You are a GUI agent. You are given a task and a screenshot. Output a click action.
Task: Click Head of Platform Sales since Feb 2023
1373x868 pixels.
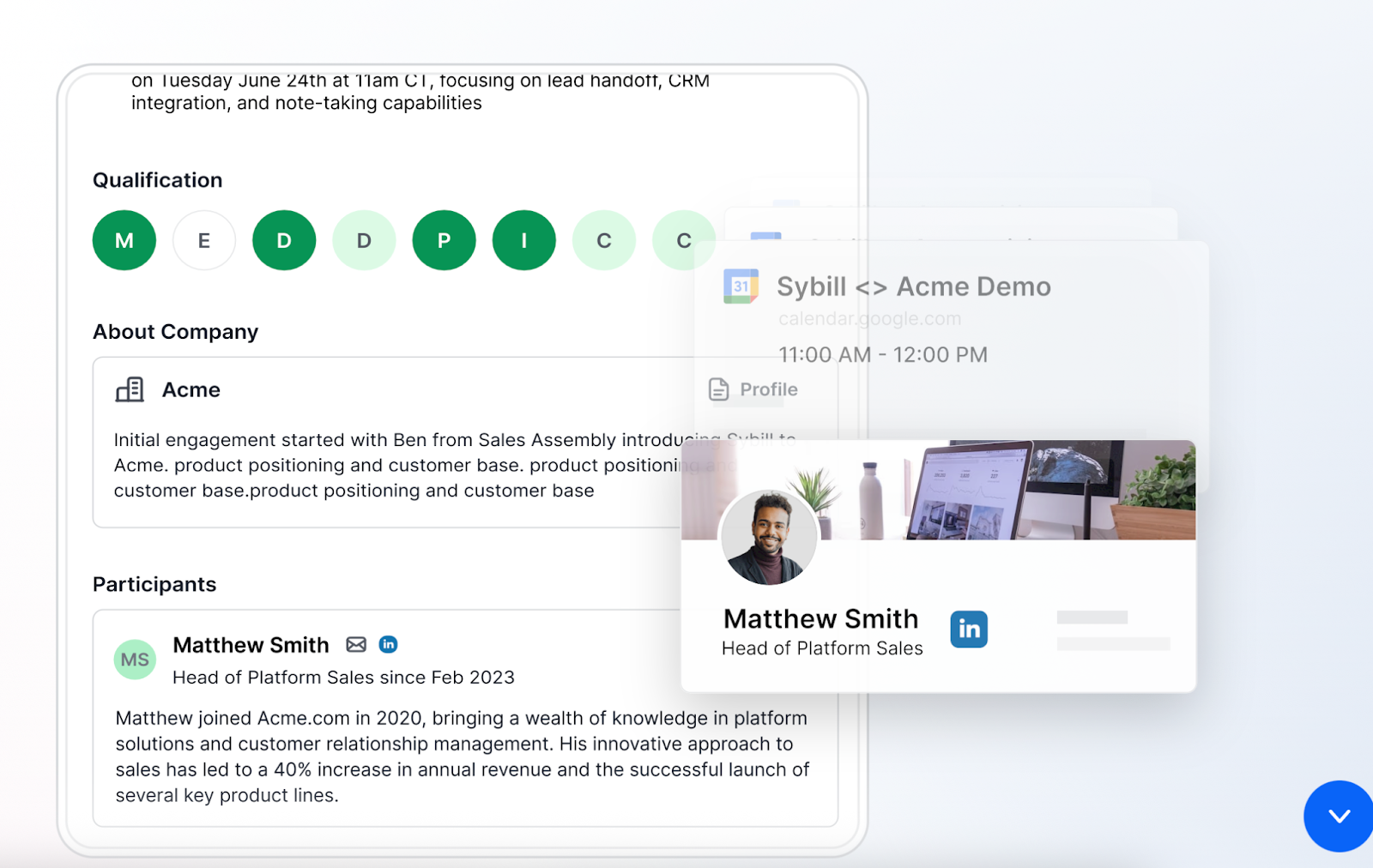pyautogui.click(x=343, y=678)
